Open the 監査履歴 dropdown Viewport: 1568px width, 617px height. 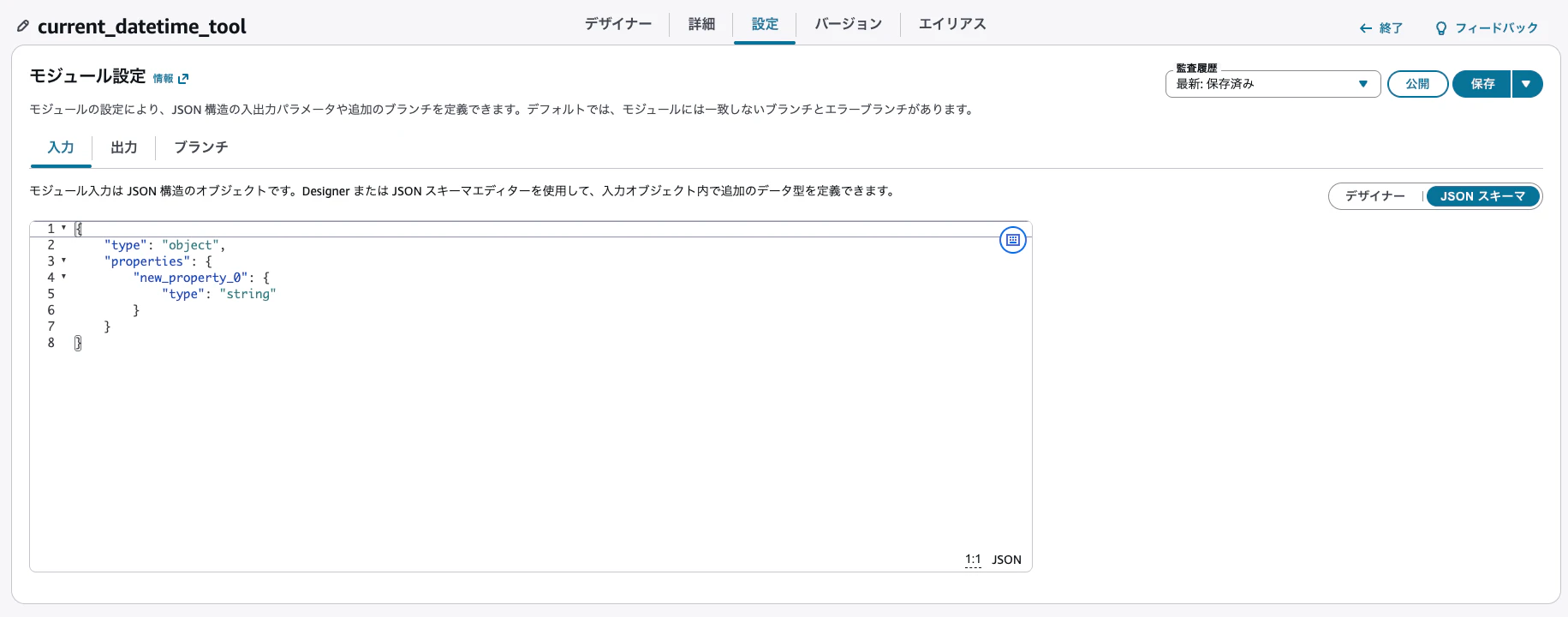click(x=1273, y=84)
